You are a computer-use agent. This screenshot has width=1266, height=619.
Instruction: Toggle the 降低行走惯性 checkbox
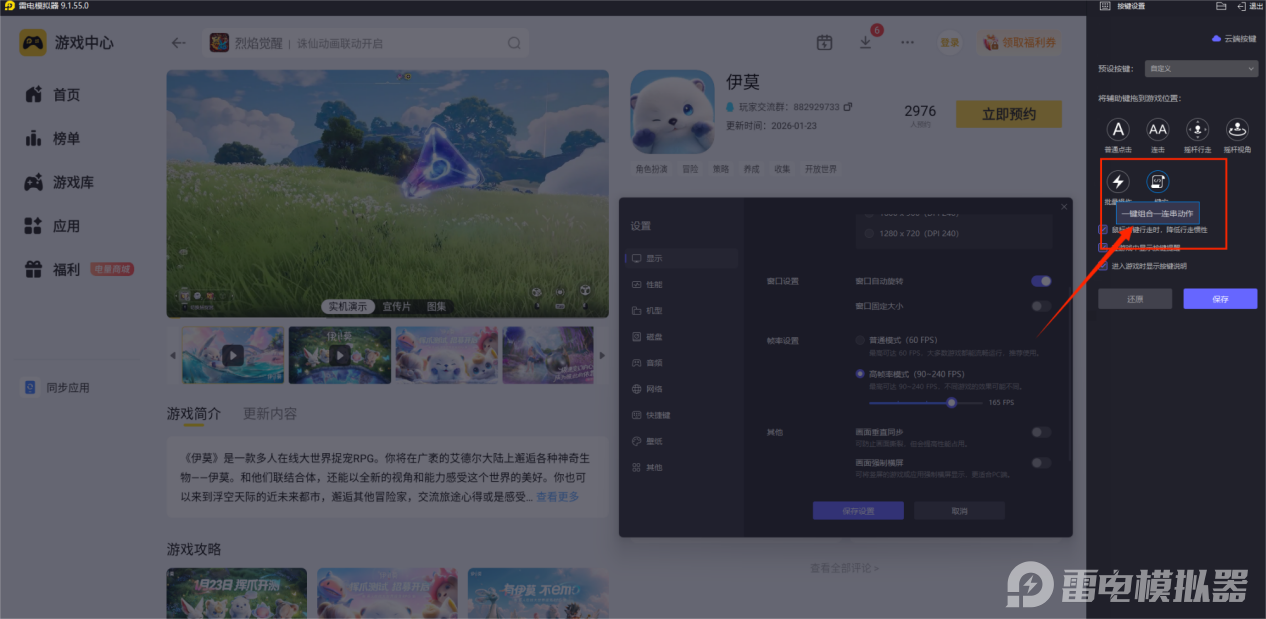click(x=1103, y=229)
